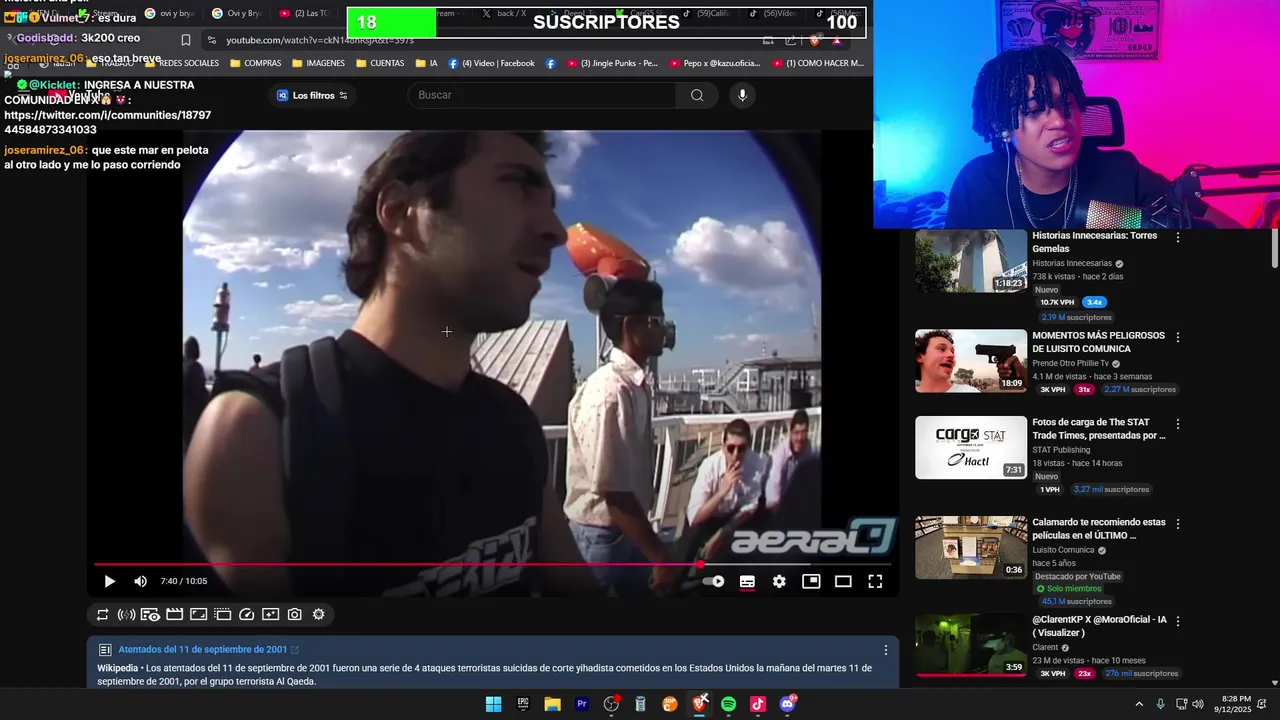This screenshot has width=1280, height=720.
Task: Click the magnifier search button
Action: click(697, 95)
